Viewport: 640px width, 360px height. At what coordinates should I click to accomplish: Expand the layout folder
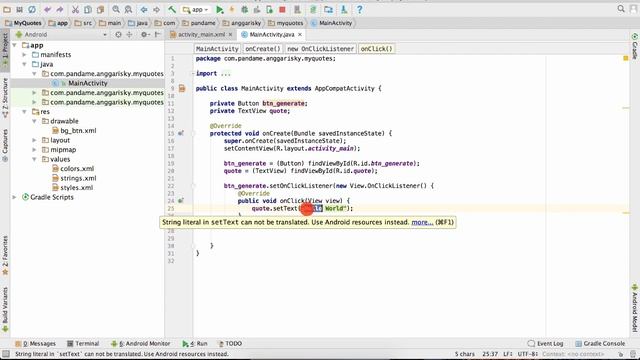click(x=34, y=140)
